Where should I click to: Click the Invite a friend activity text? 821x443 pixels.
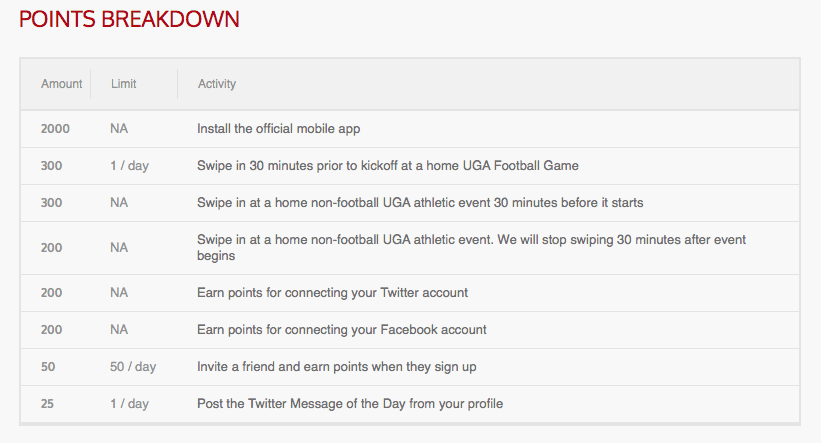[x=336, y=367]
